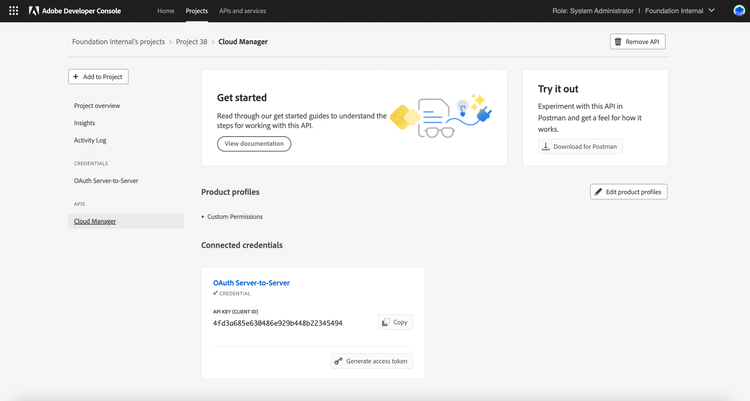Click the key icon on Generate access token
The width and height of the screenshot is (750, 401).
(338, 361)
